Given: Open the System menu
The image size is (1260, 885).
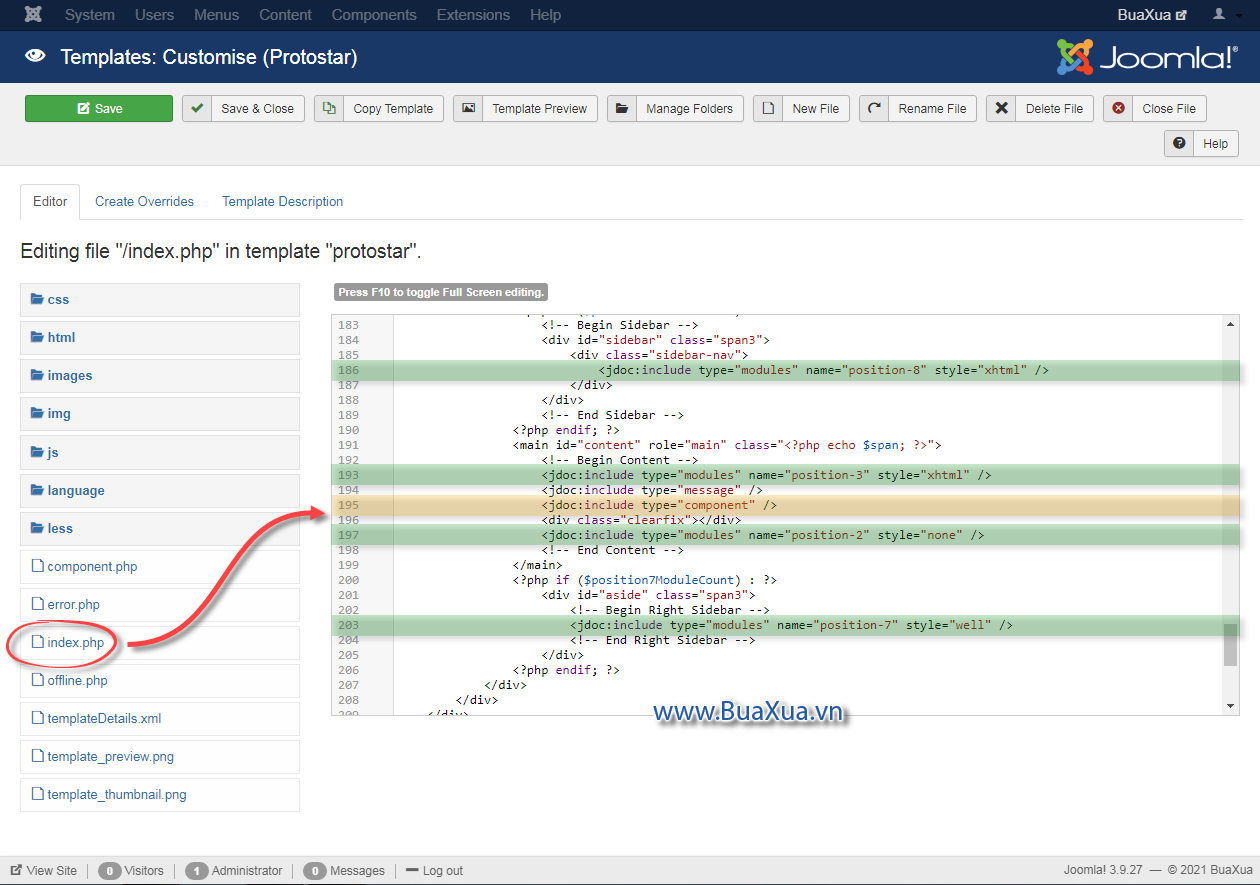Looking at the screenshot, I should coord(89,15).
